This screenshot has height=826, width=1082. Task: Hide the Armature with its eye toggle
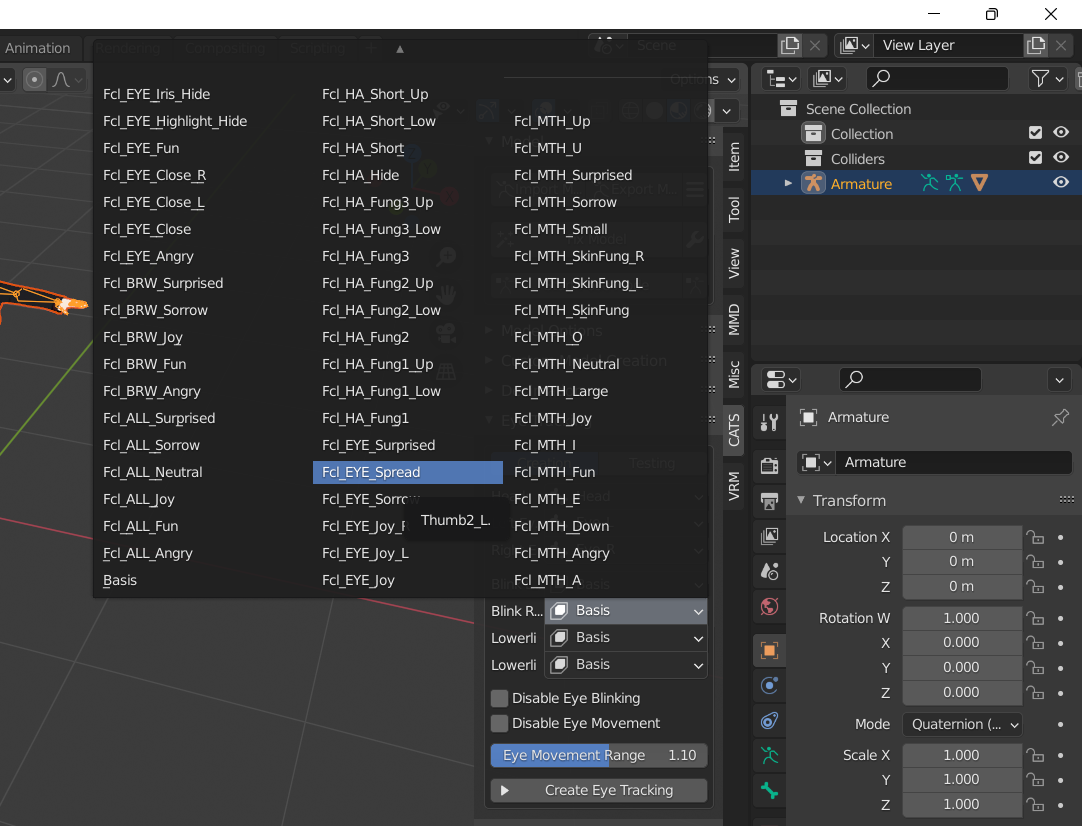[1061, 183]
